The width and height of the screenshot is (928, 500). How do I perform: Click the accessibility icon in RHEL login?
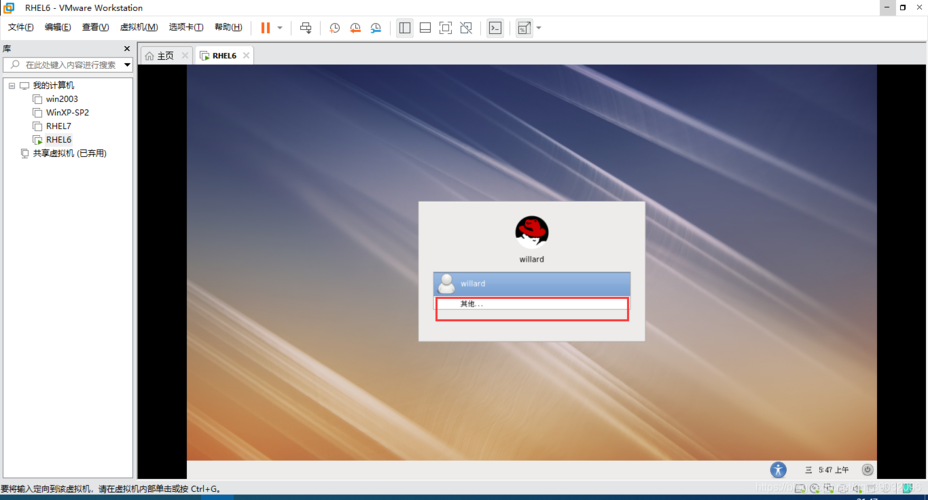coord(778,469)
